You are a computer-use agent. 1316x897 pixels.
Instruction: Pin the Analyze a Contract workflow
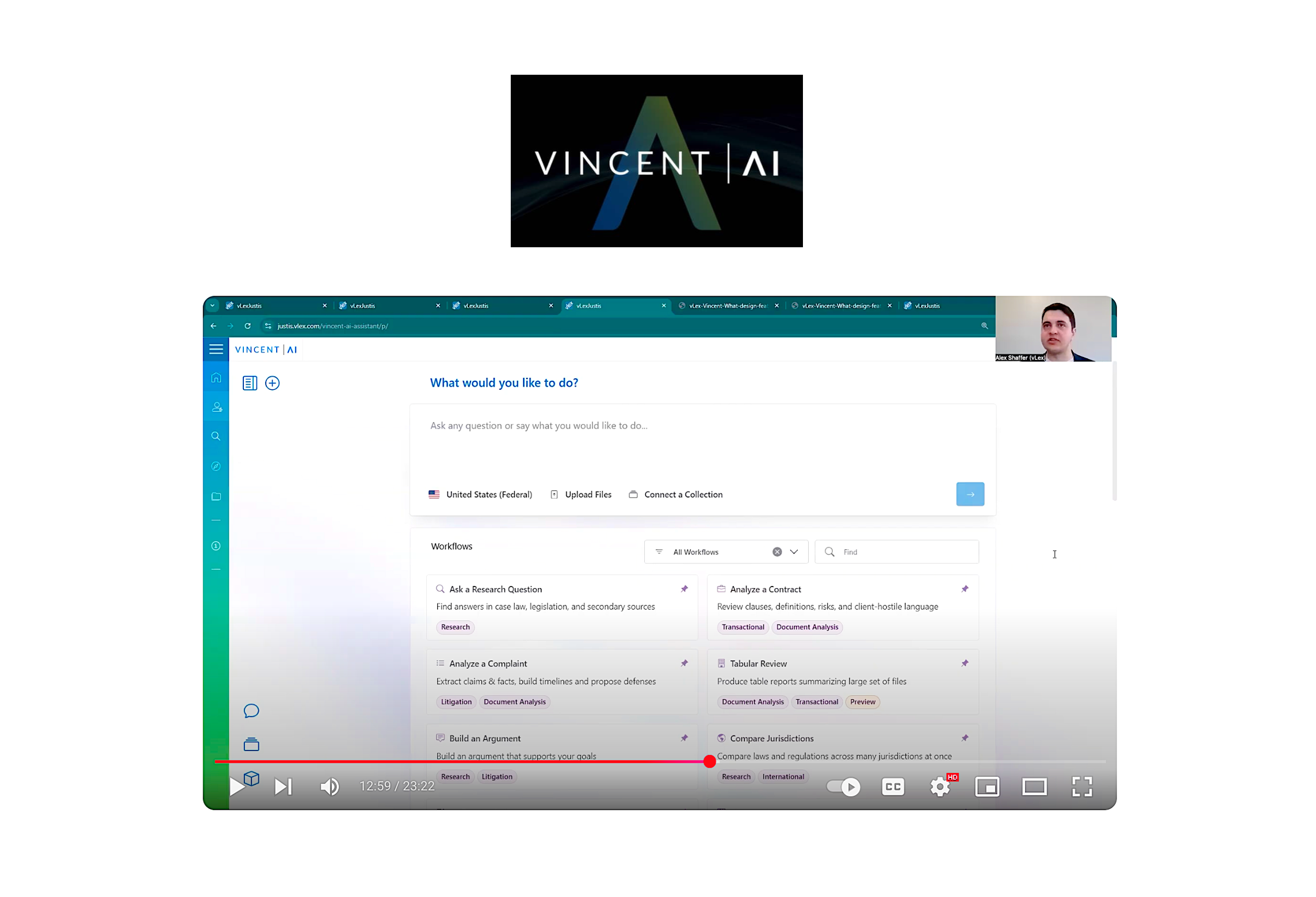pos(965,589)
